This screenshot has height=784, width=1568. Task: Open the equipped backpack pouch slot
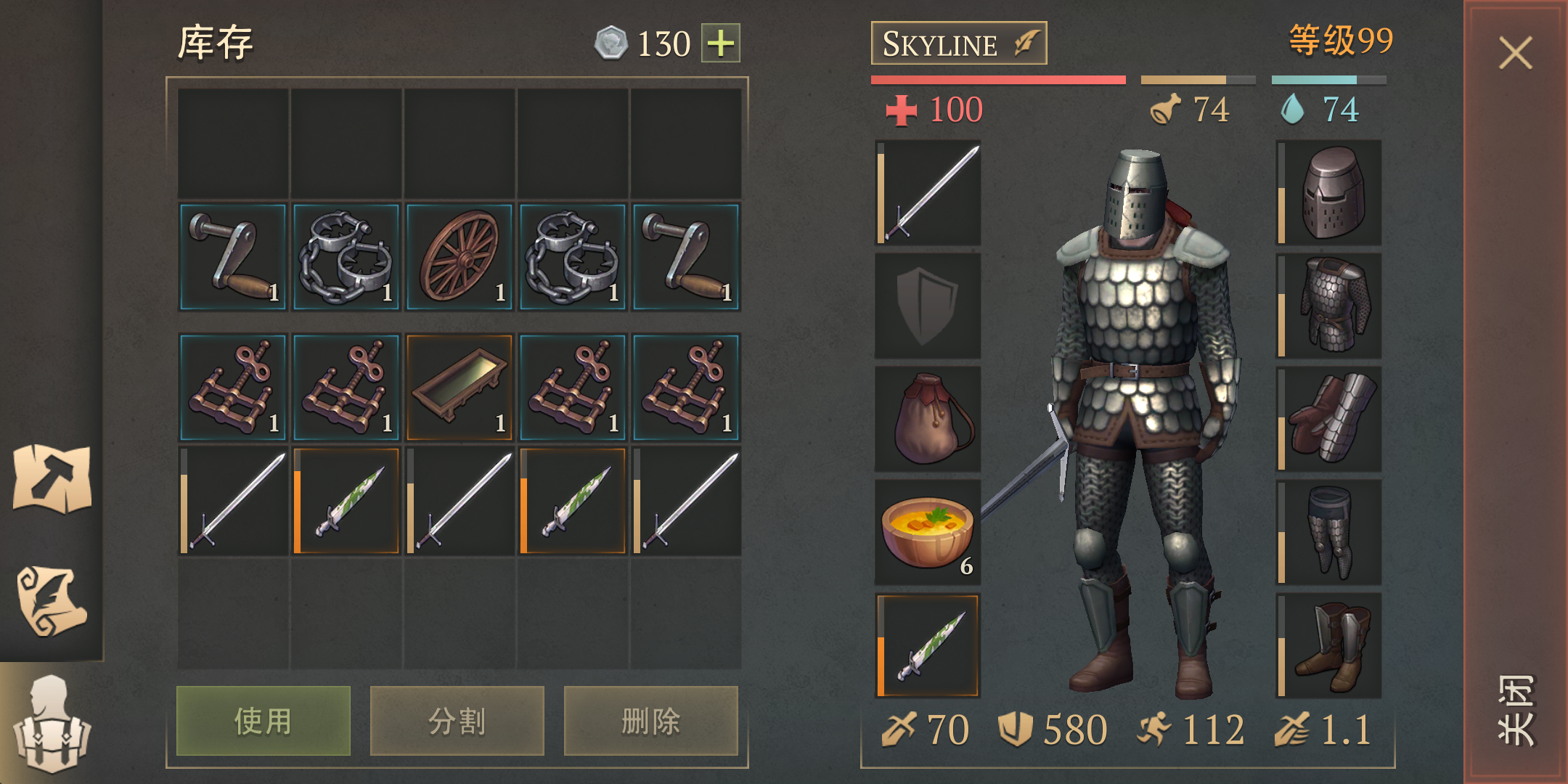point(928,419)
